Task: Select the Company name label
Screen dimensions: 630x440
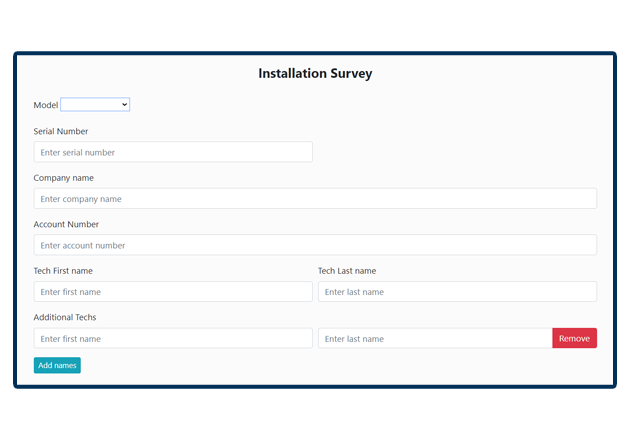Action: (64, 178)
